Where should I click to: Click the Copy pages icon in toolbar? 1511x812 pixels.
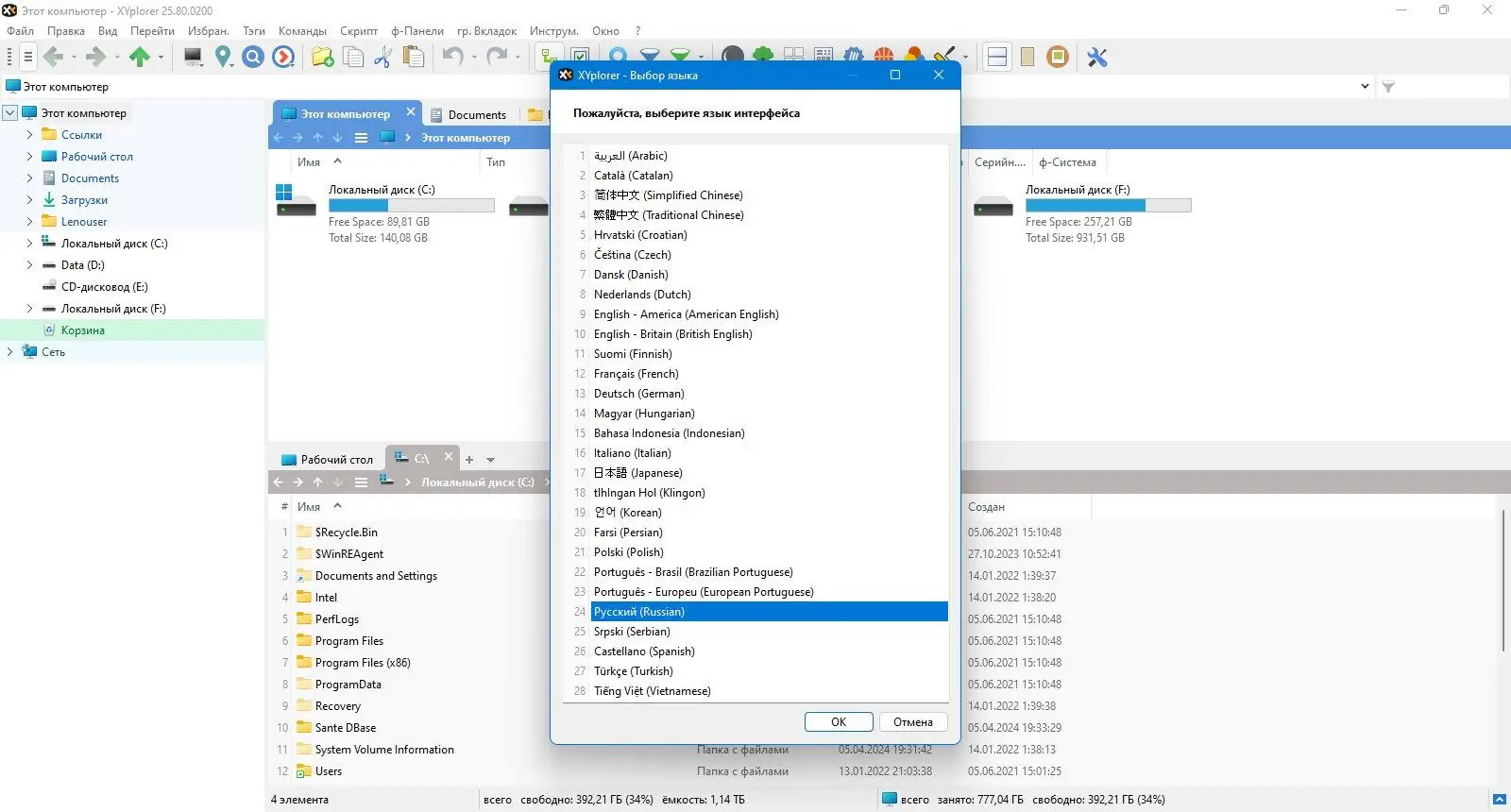coord(353,58)
